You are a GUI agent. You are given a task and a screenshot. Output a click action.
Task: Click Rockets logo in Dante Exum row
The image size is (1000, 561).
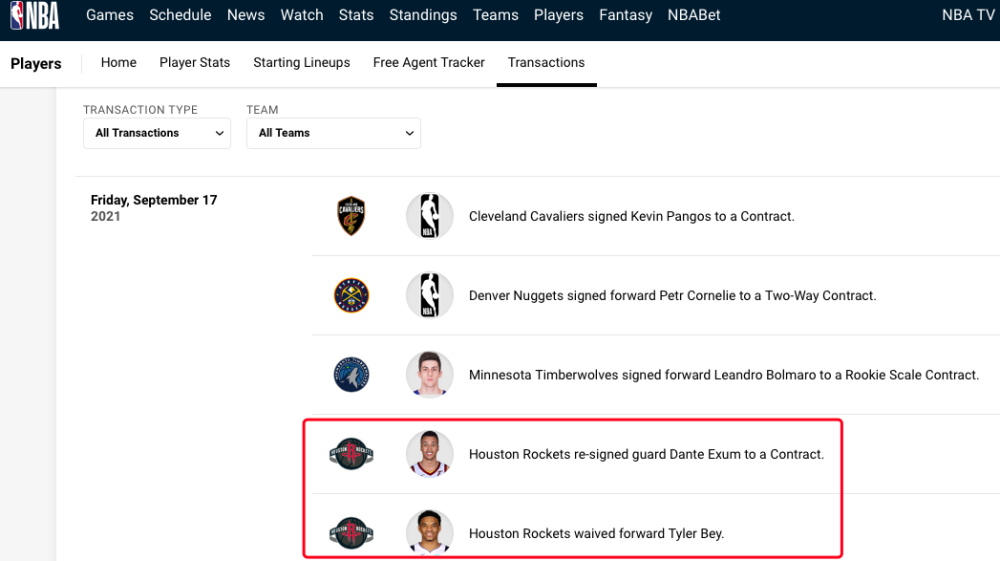(351, 454)
